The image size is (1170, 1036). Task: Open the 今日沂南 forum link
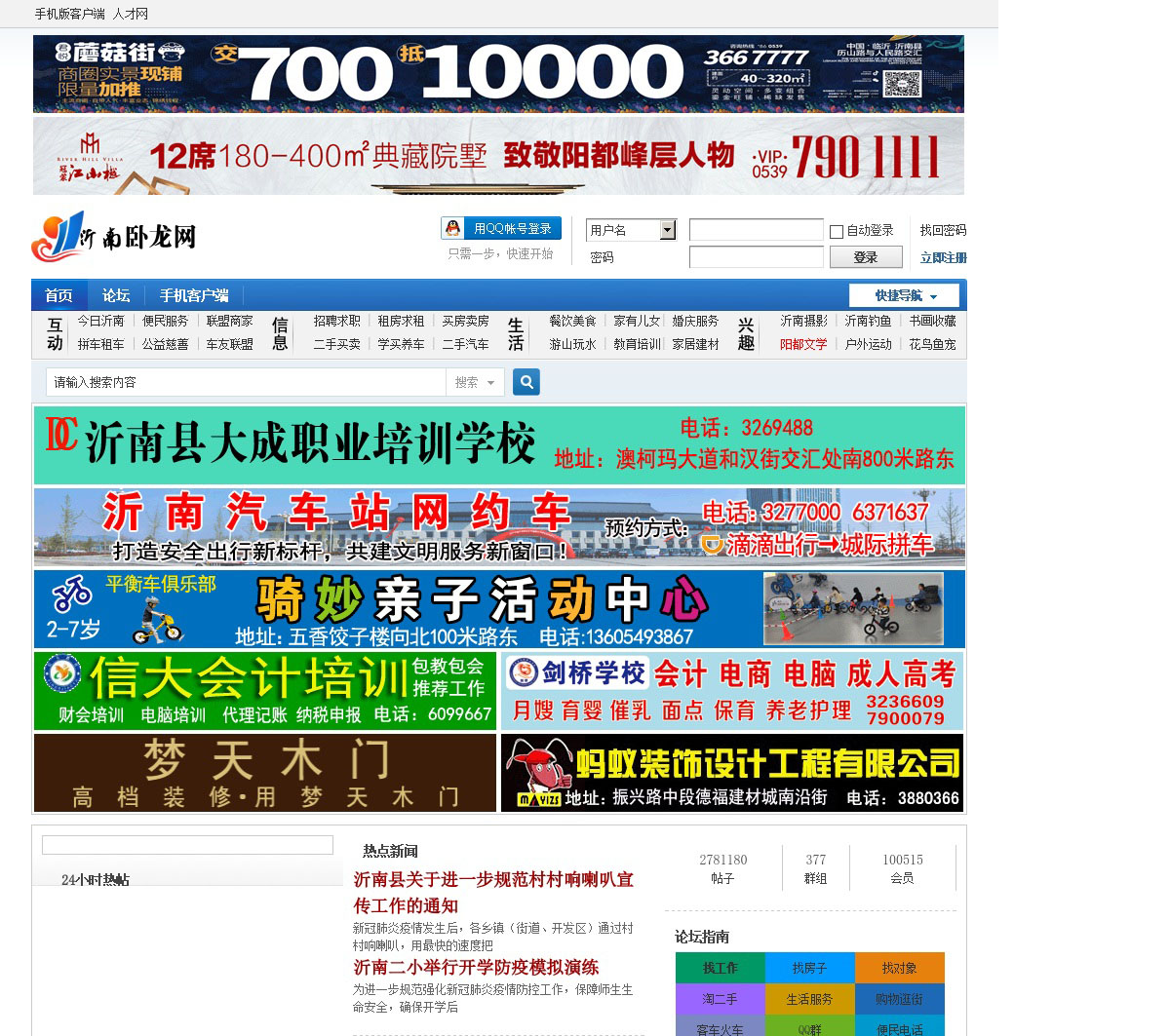point(100,321)
